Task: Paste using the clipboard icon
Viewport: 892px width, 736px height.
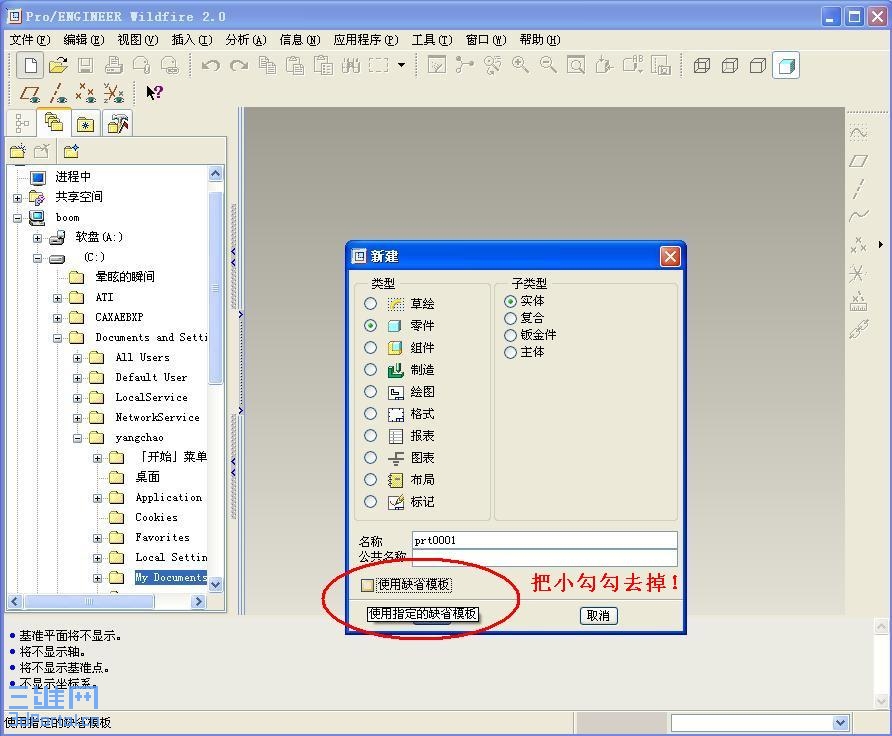Action: pos(295,65)
